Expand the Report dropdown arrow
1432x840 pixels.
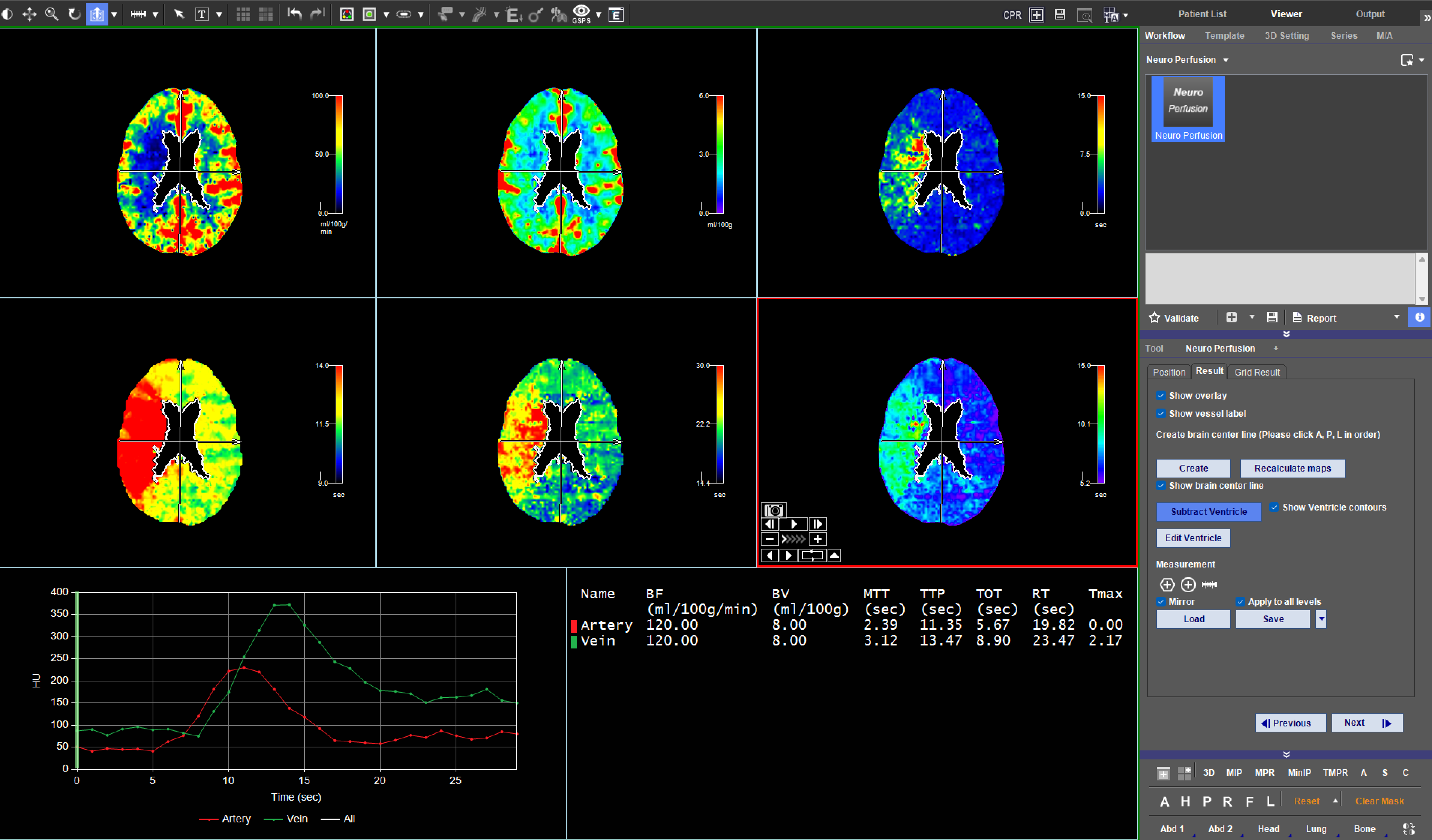[1397, 317]
